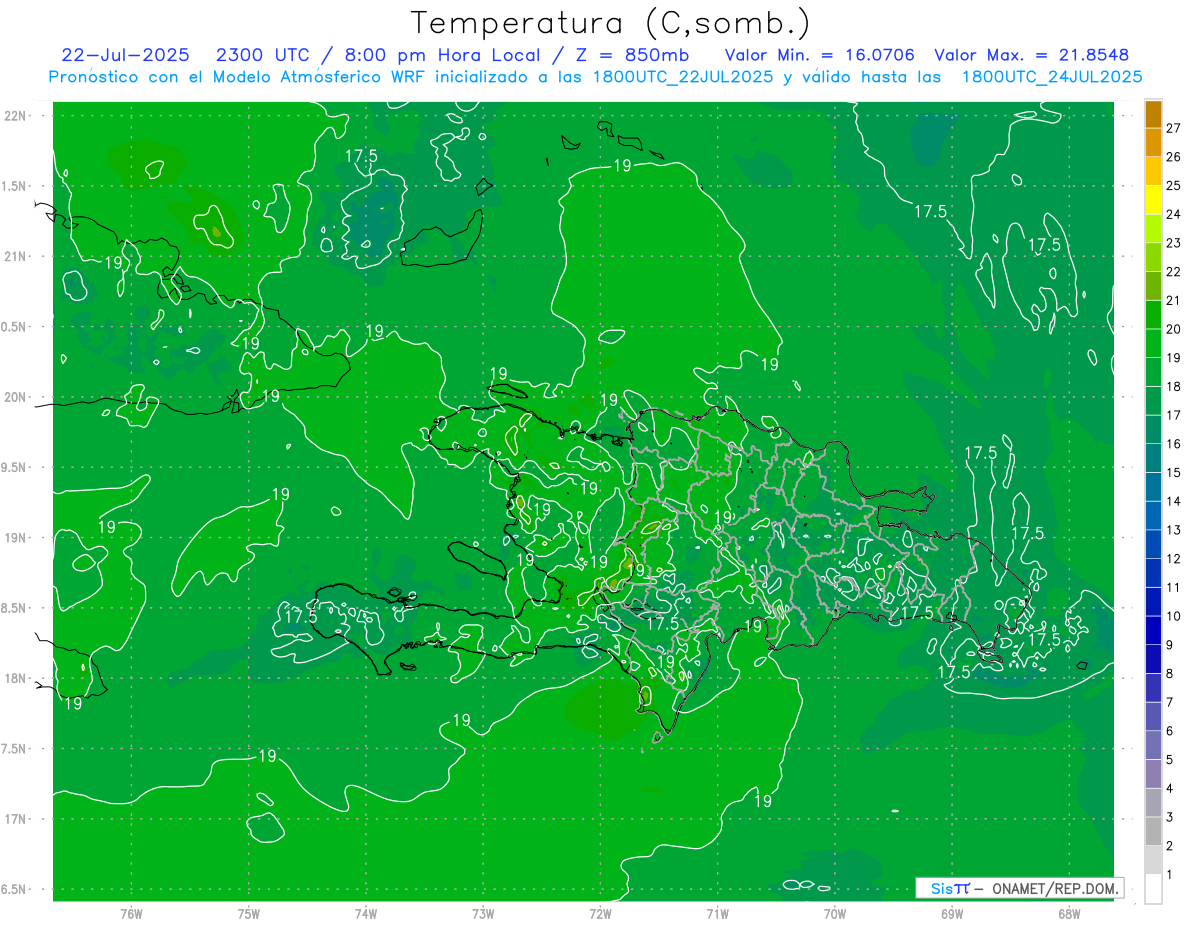The height and width of the screenshot is (927, 1200).
Task: Click the "1800UTC_22JUL2025" initialization time
Action: tap(683, 76)
